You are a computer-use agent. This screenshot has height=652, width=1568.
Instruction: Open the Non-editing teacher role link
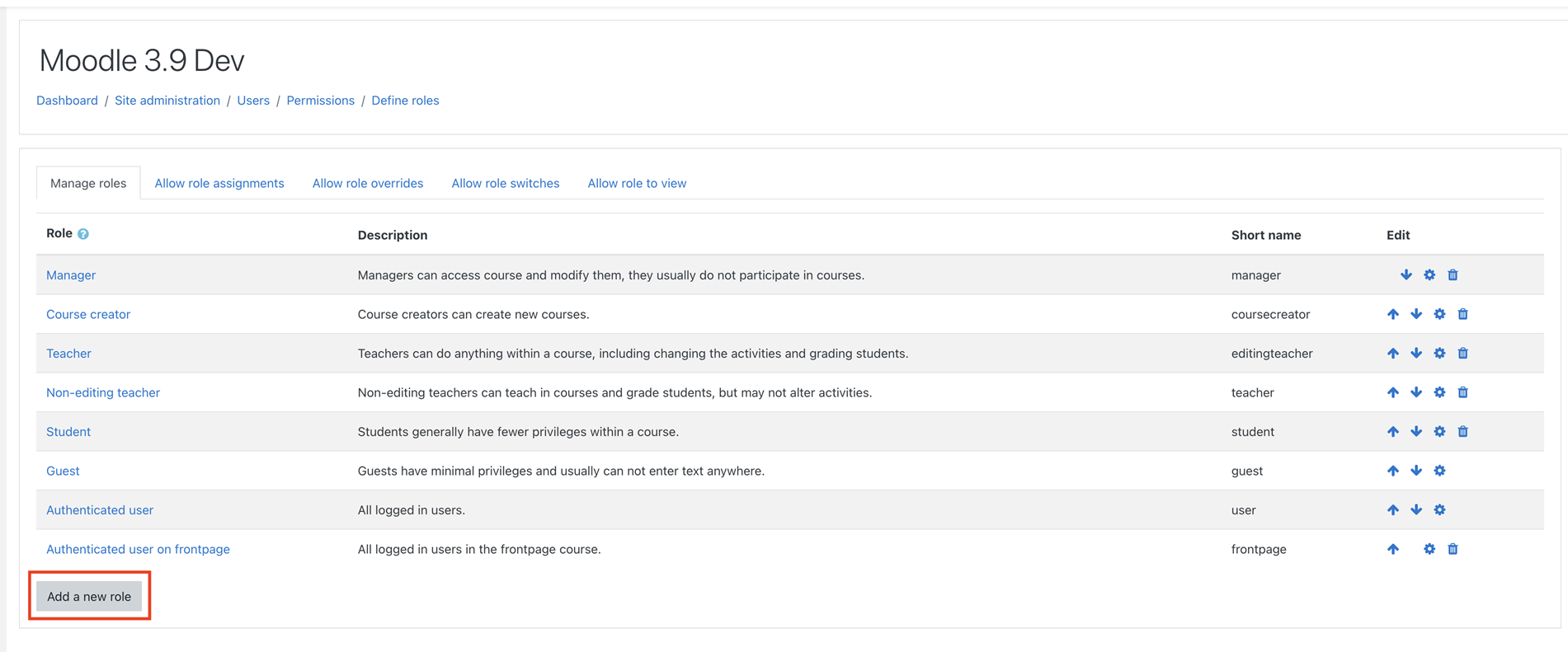coord(103,392)
